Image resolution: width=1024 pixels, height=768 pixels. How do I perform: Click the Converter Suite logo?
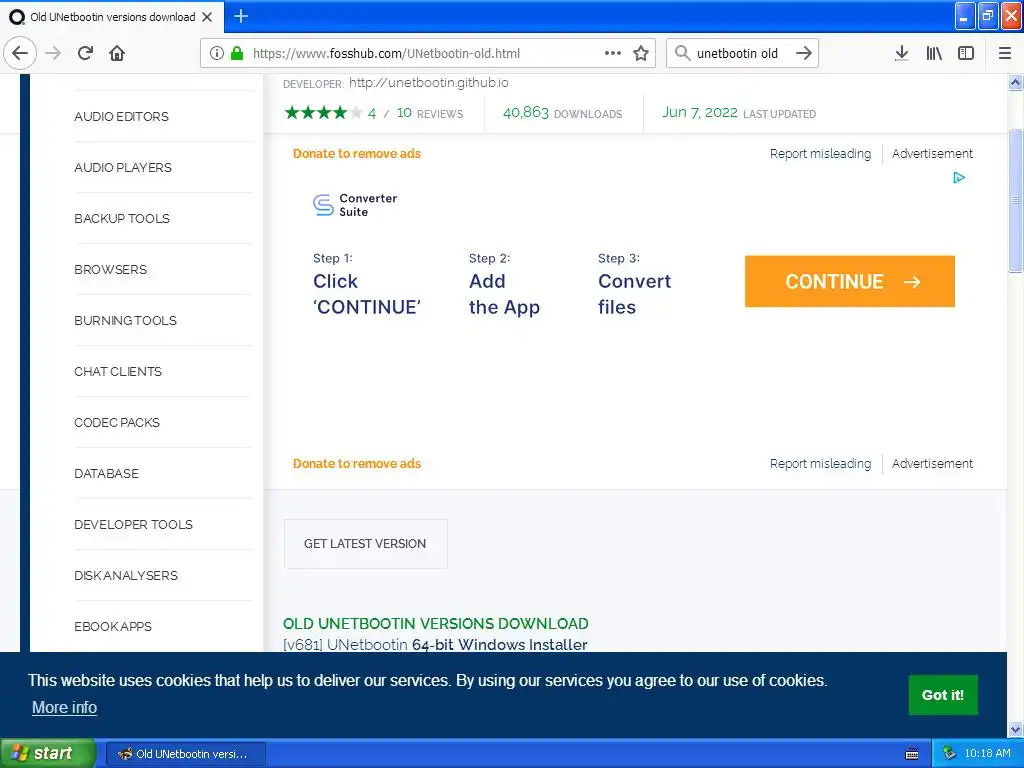click(355, 205)
